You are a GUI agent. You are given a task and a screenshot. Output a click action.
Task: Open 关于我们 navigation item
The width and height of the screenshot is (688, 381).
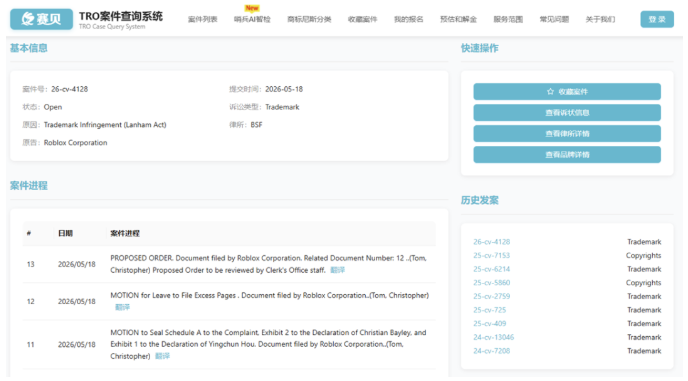coord(600,19)
